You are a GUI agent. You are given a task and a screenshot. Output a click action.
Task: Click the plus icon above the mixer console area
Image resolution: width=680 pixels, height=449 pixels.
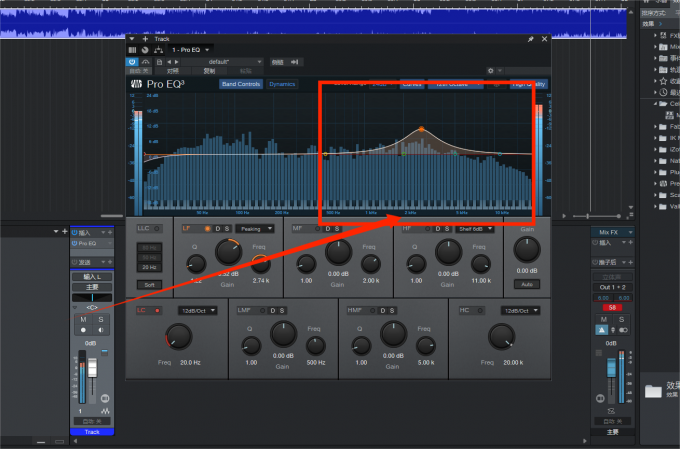point(65,231)
